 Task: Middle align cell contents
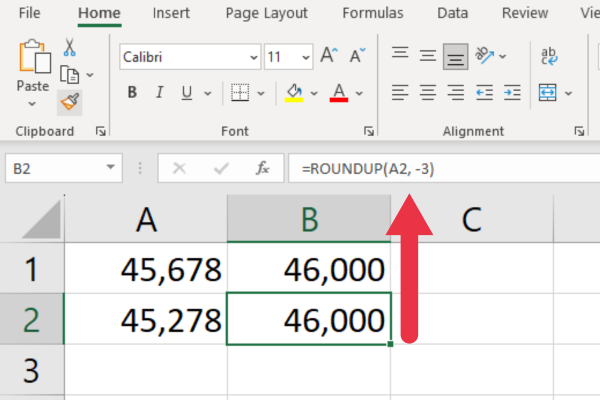(427, 56)
